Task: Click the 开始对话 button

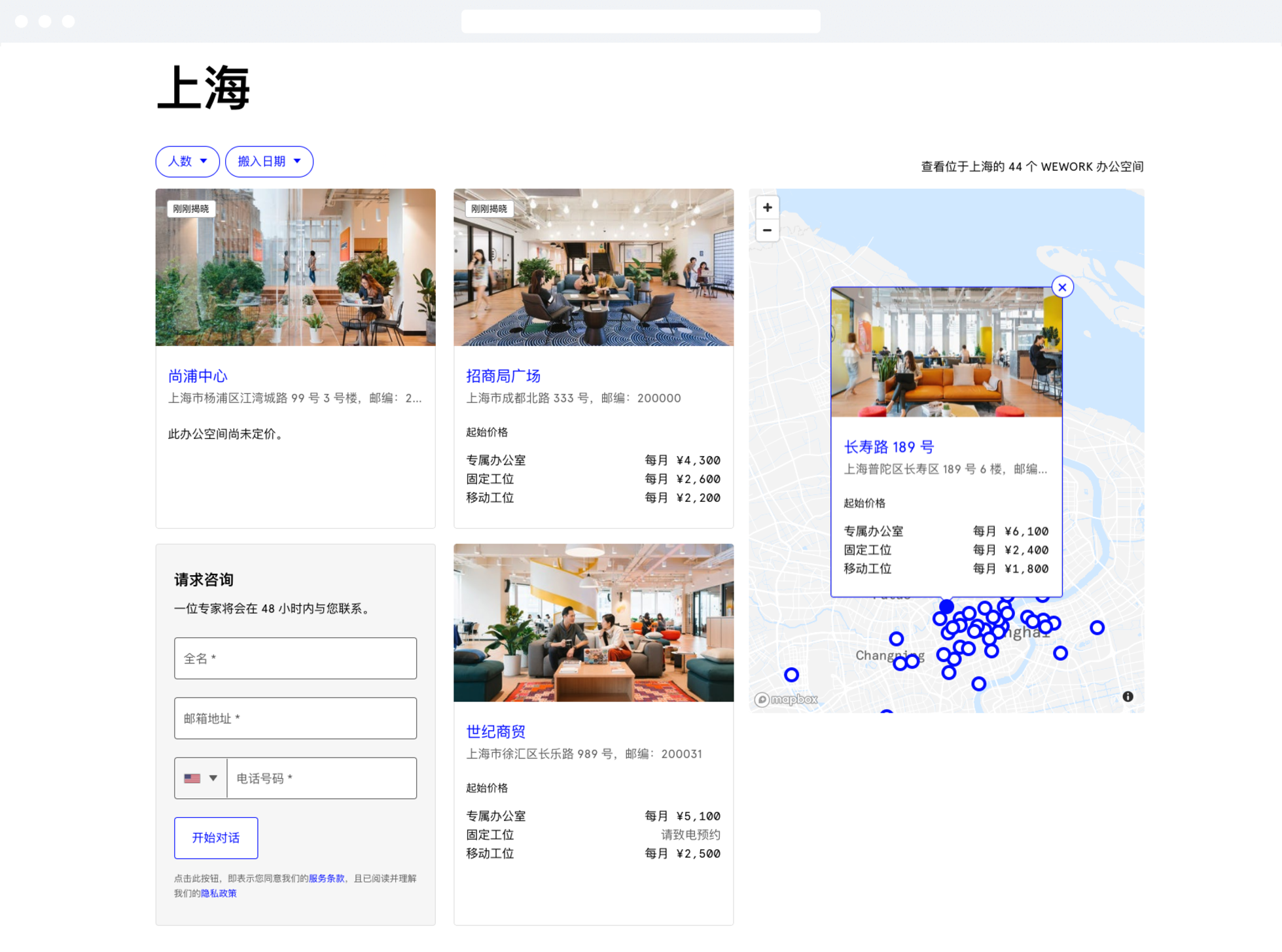Action: [x=216, y=837]
